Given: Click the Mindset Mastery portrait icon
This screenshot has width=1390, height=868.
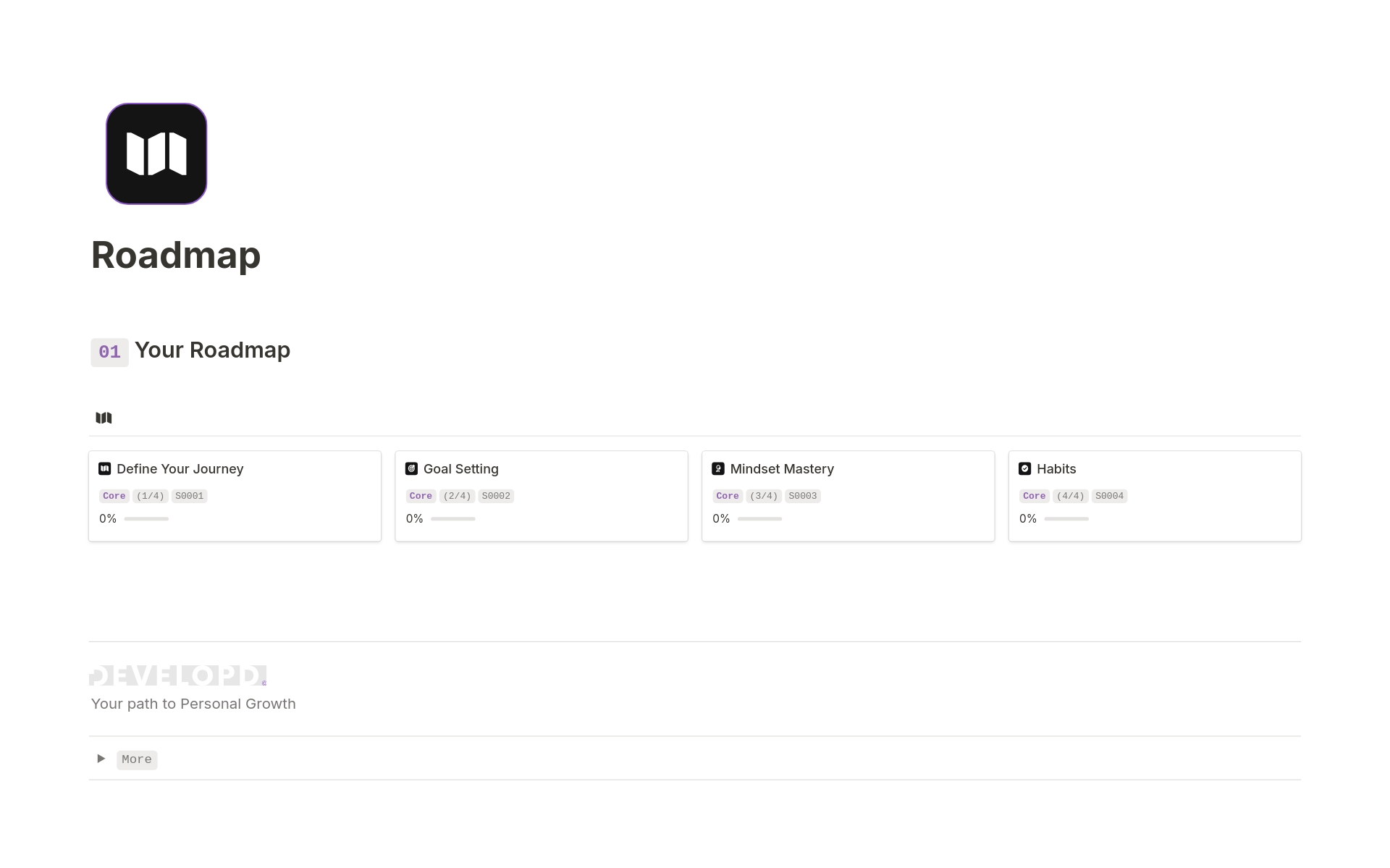Looking at the screenshot, I should (717, 468).
